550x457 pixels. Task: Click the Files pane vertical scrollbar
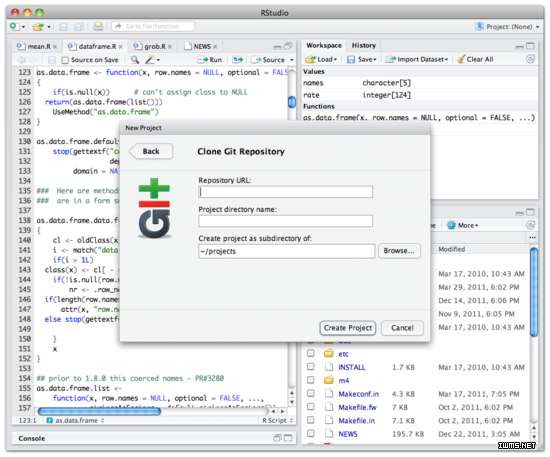coord(534,292)
